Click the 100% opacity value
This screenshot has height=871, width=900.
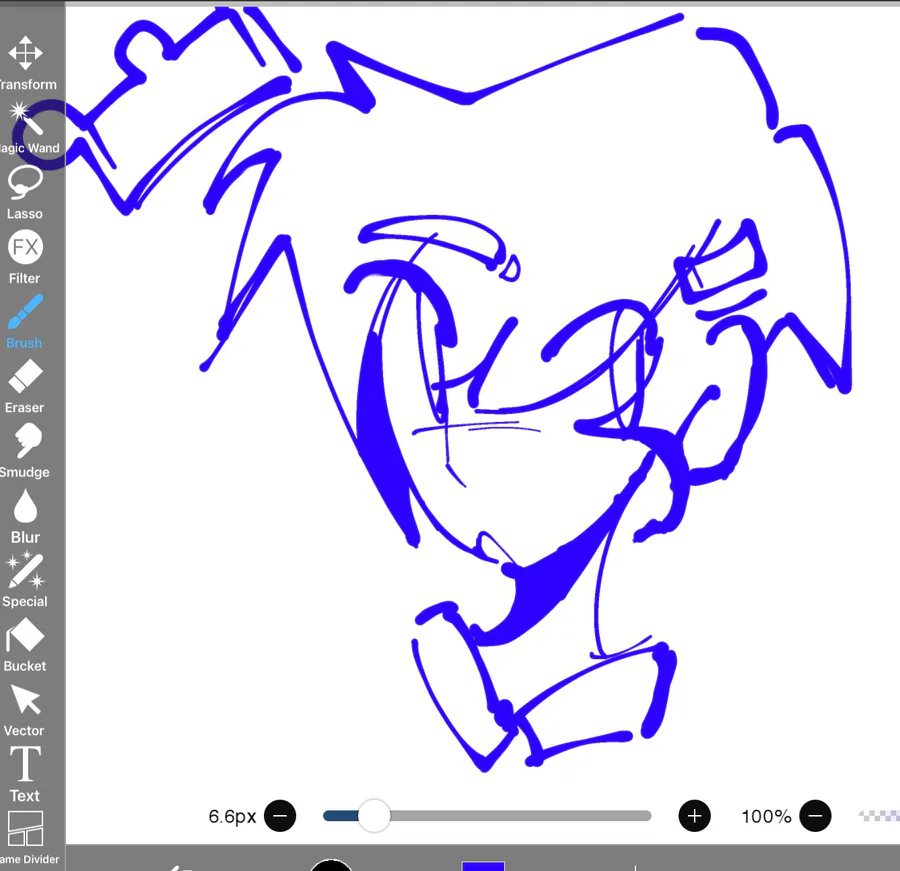coord(766,816)
